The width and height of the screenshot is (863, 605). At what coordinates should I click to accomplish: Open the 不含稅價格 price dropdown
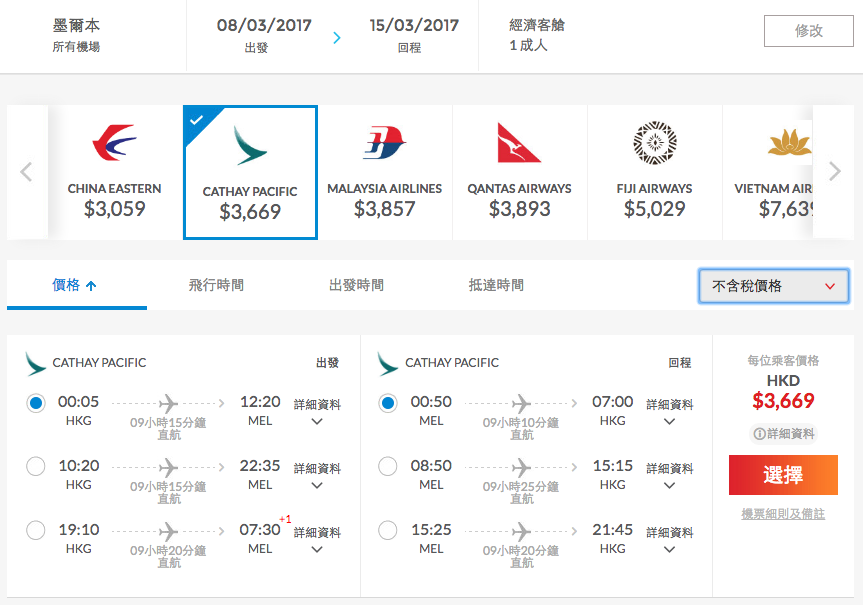click(x=773, y=286)
